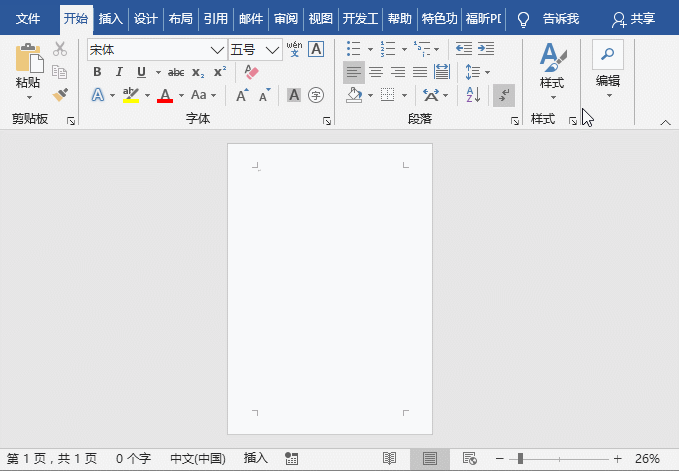Image resolution: width=679 pixels, height=471 pixels.
Task: Insert enclosed character (字)
Action: pyautogui.click(x=316, y=95)
